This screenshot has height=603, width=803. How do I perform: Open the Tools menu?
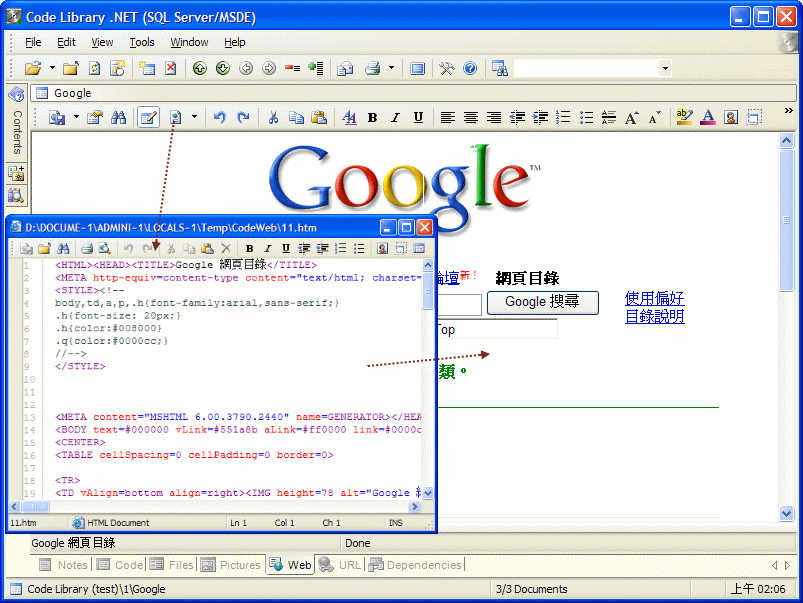141,42
